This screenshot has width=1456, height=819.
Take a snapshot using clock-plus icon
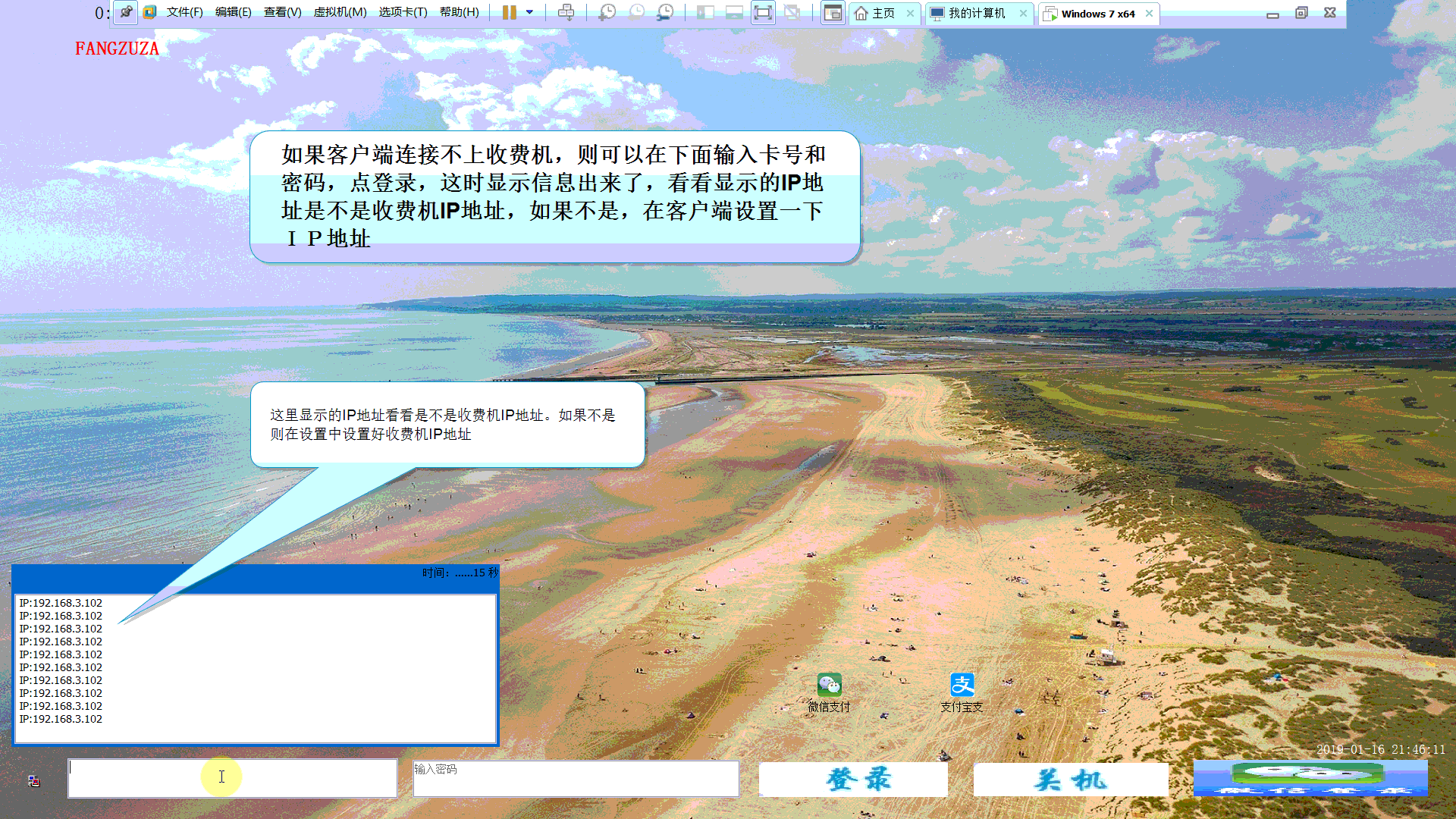point(607,12)
